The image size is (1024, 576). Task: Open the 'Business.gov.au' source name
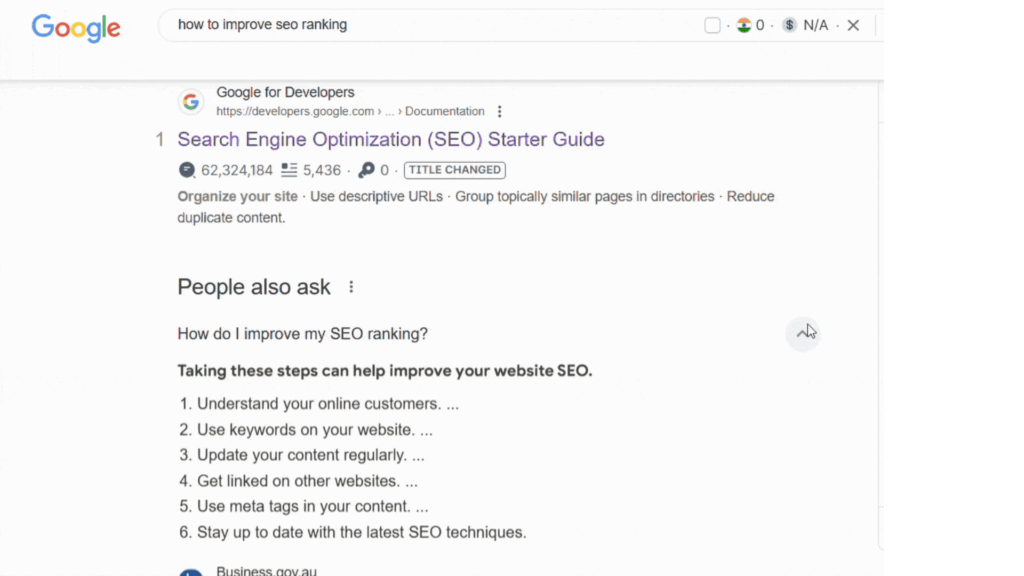[266, 570]
